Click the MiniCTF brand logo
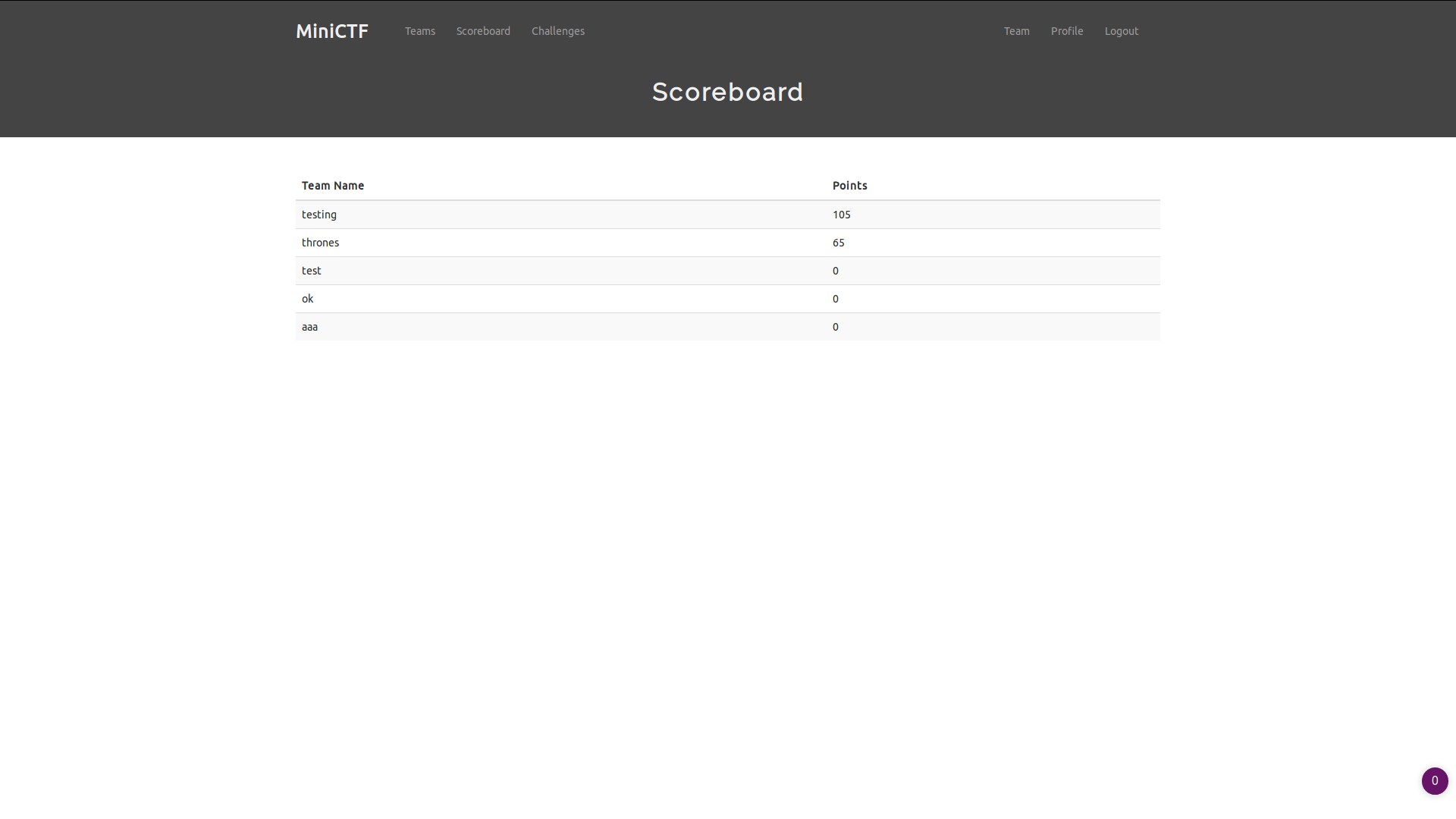 332,31
